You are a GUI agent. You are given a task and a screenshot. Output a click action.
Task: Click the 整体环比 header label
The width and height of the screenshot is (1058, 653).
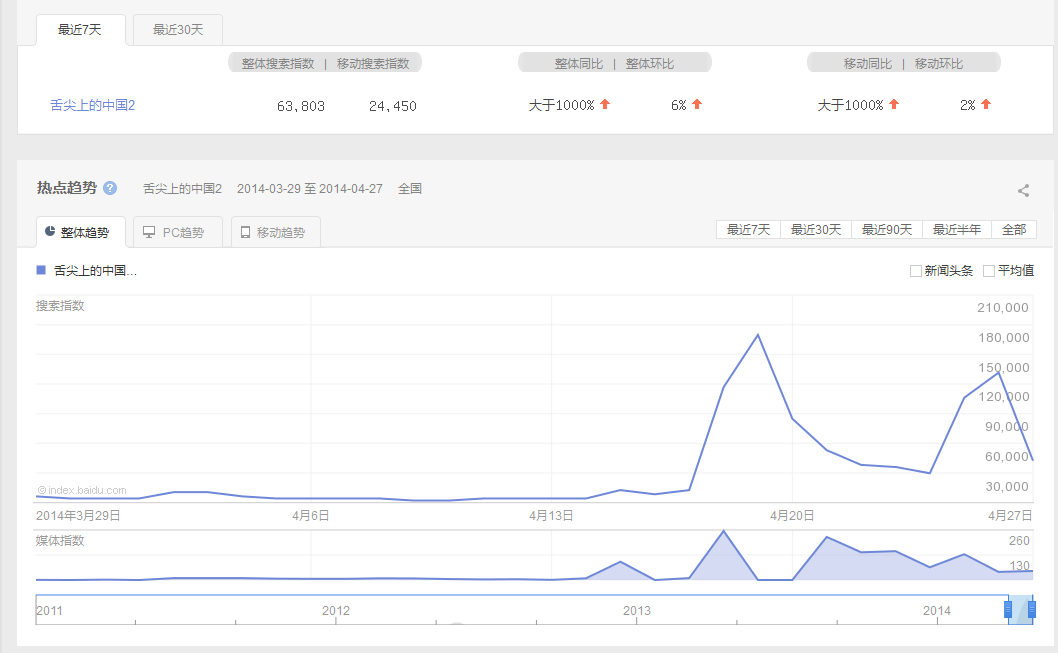(x=650, y=63)
